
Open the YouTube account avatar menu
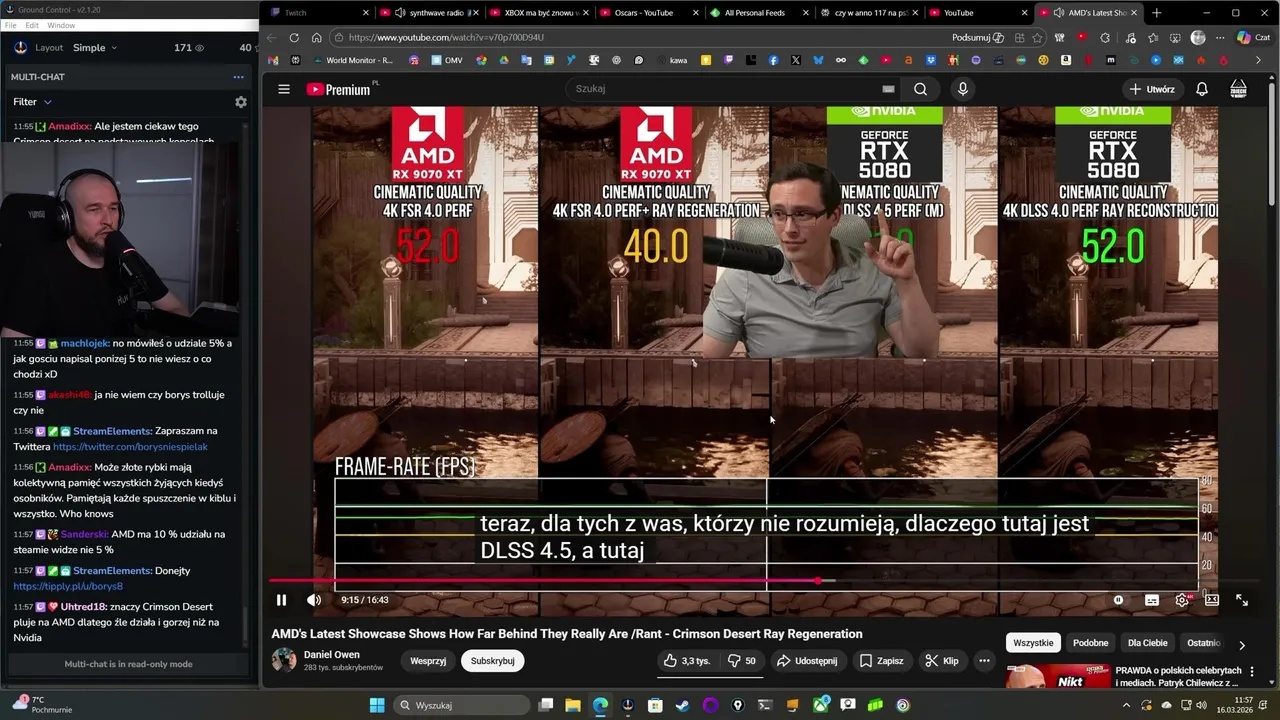[1238, 89]
